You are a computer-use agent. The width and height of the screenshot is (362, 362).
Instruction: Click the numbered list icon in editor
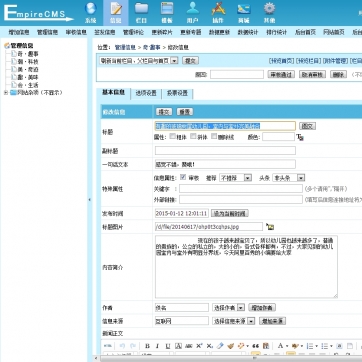pos(309,346)
